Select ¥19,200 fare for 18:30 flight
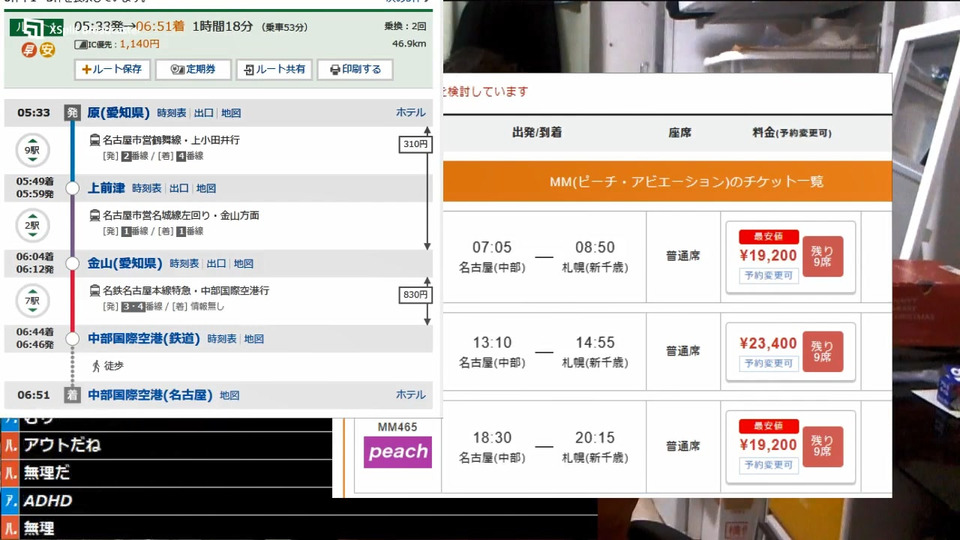Screen dimensions: 960x540 (x=768, y=445)
